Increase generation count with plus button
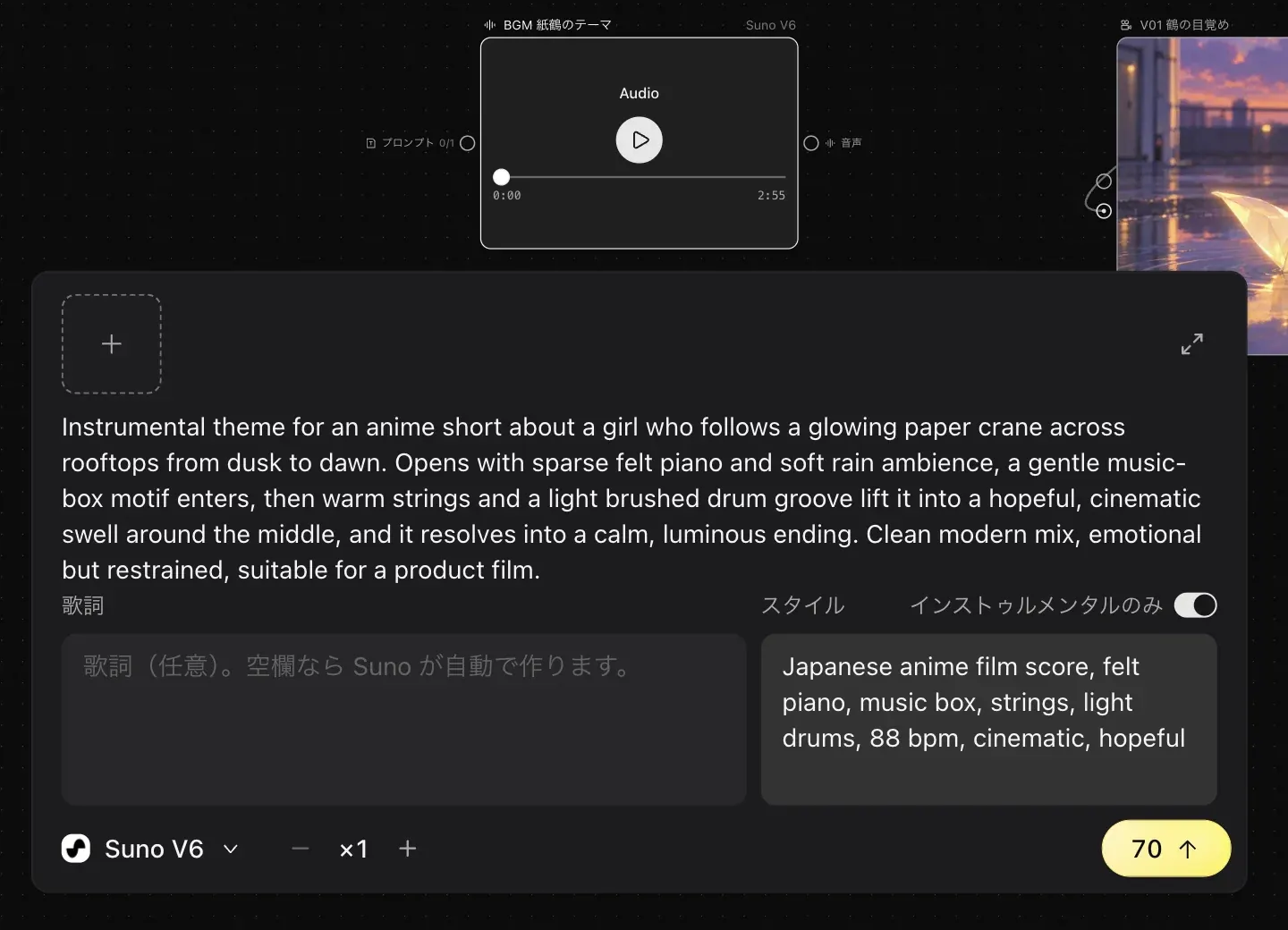 point(408,849)
